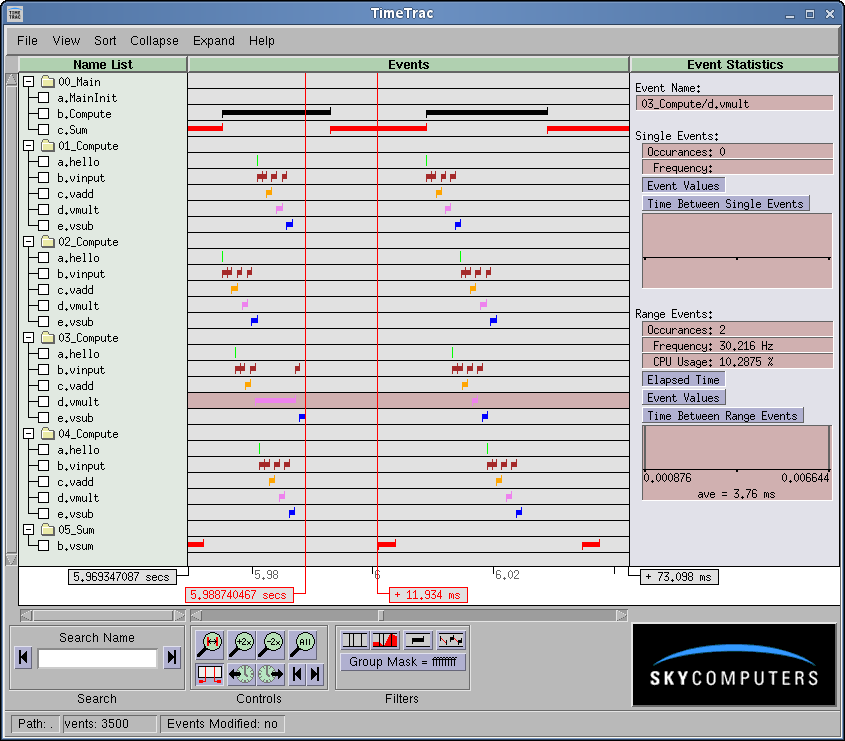The image size is (845, 741).
Task: Click Event Values under Single Events
Action: tap(683, 185)
